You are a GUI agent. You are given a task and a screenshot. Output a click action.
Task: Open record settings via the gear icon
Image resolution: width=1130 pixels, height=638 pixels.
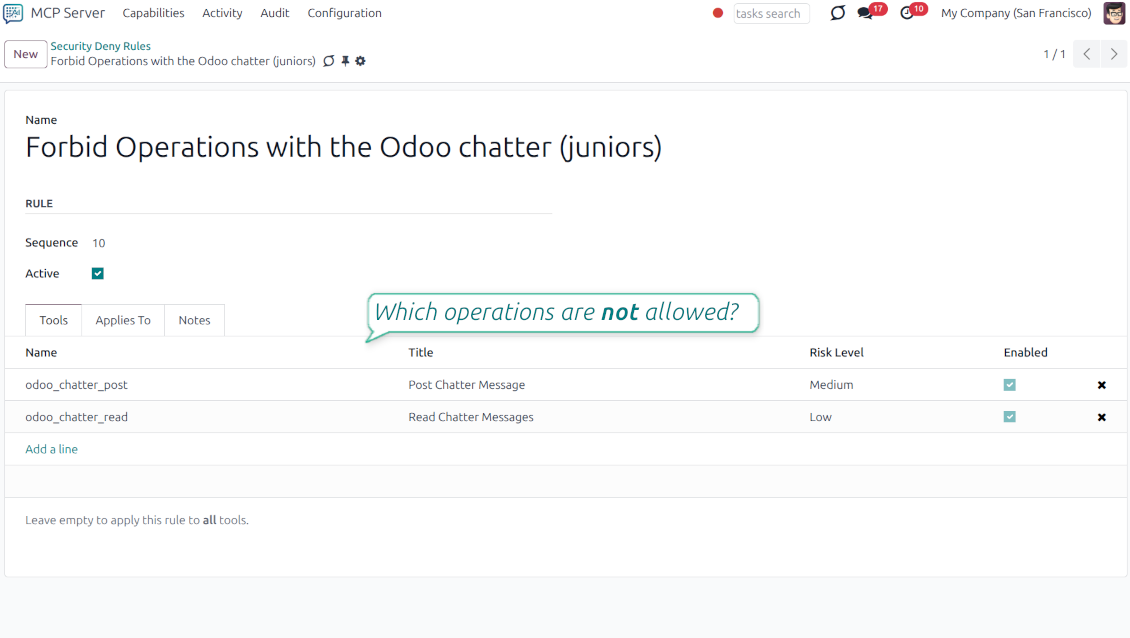point(360,61)
